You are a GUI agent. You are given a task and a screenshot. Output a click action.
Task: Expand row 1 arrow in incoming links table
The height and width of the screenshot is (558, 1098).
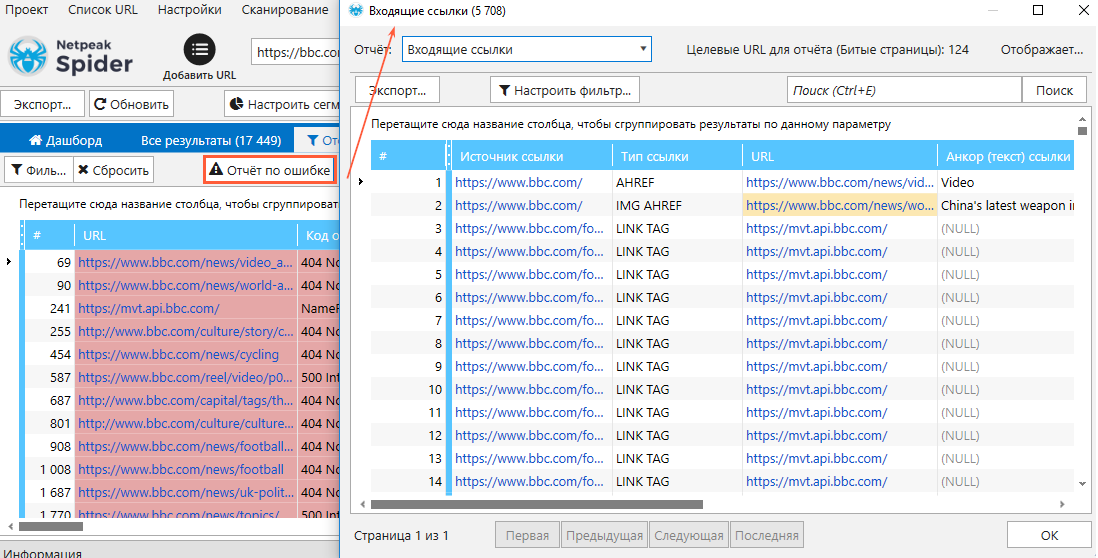(x=361, y=182)
